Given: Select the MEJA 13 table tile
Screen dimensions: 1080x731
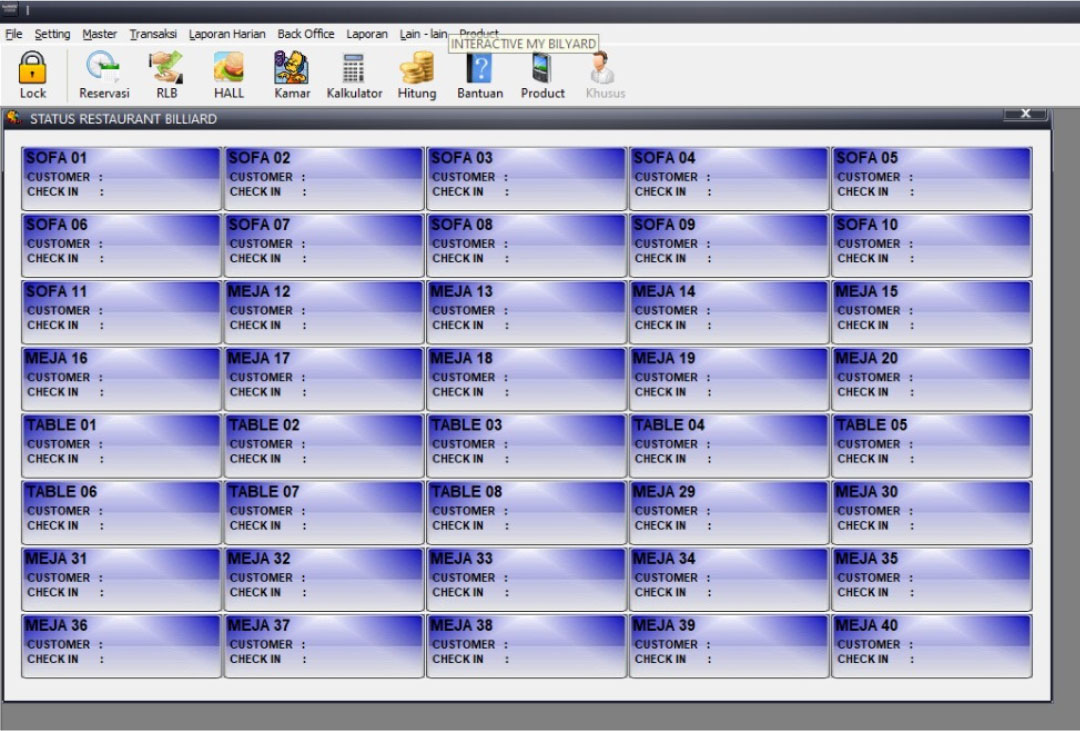Looking at the screenshot, I should pyautogui.click(x=526, y=312).
